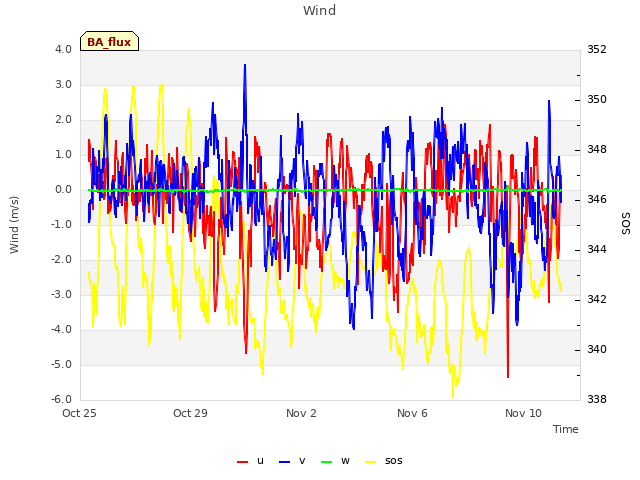Click the blue v legend swatch

284,462
